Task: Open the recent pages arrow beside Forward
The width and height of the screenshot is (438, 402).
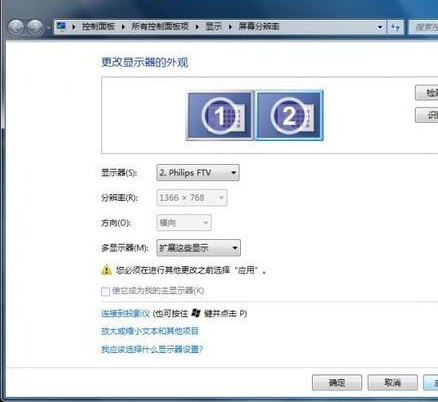Action: 48,28
